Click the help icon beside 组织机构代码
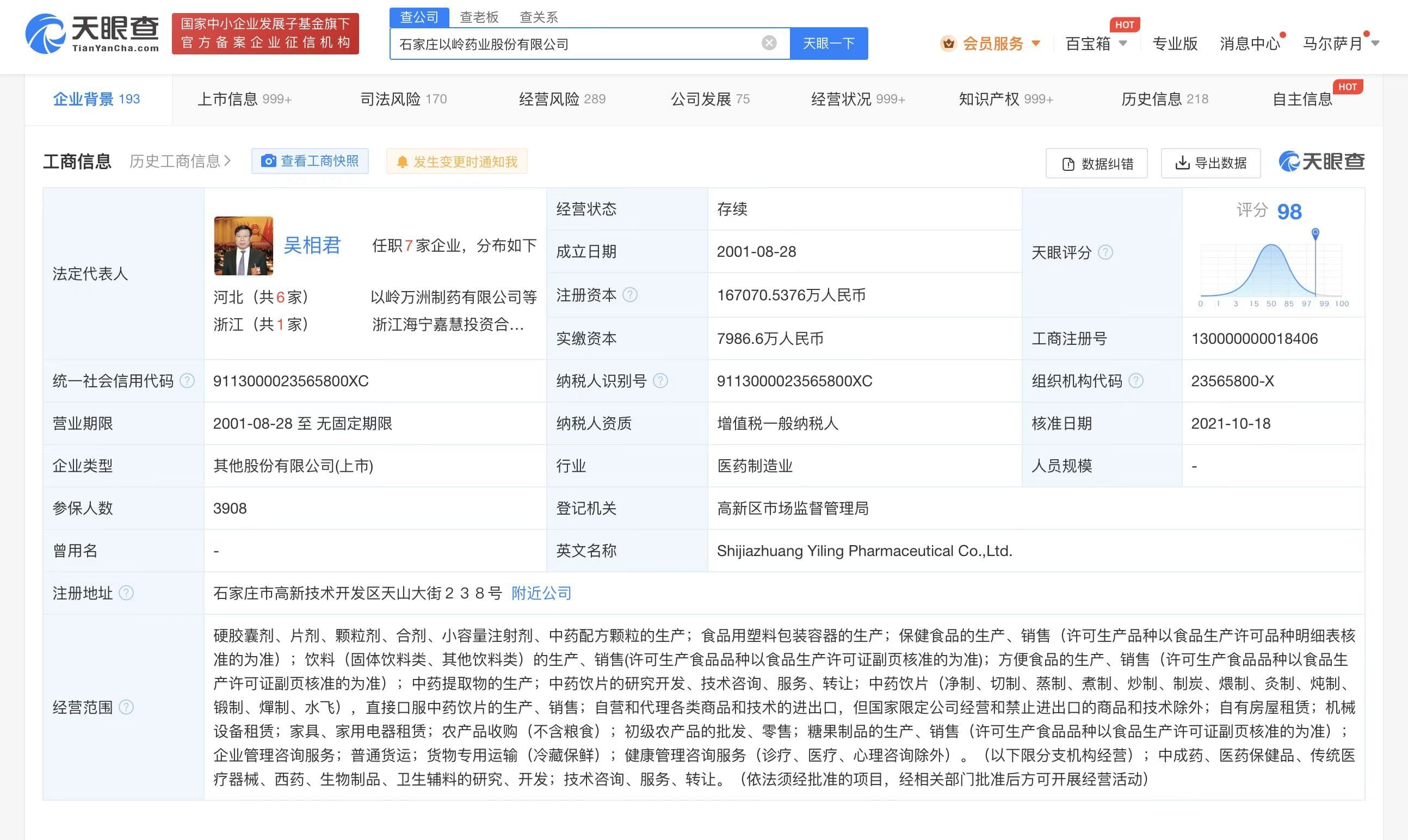Image resolution: width=1408 pixels, height=840 pixels. (x=1135, y=381)
